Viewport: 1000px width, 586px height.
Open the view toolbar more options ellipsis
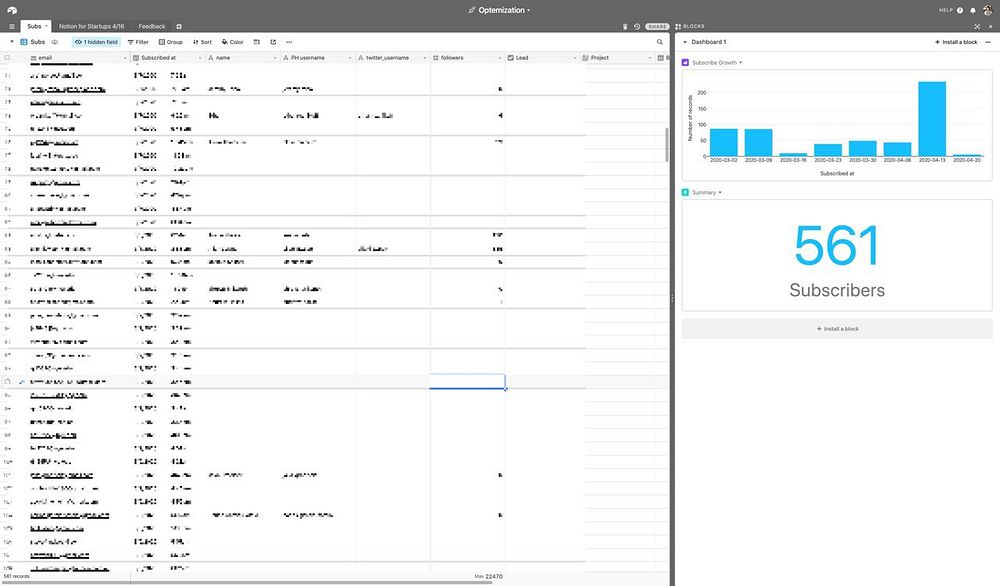[x=289, y=42]
